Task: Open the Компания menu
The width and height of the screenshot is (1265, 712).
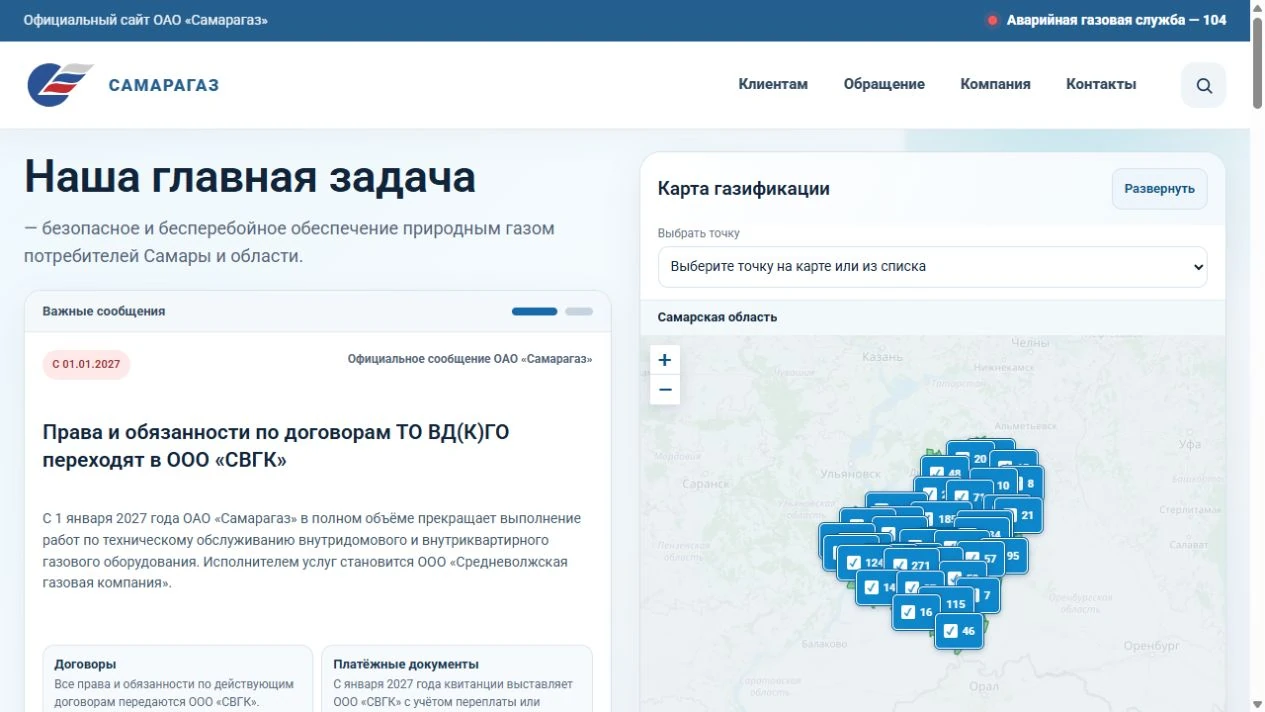Action: (995, 84)
